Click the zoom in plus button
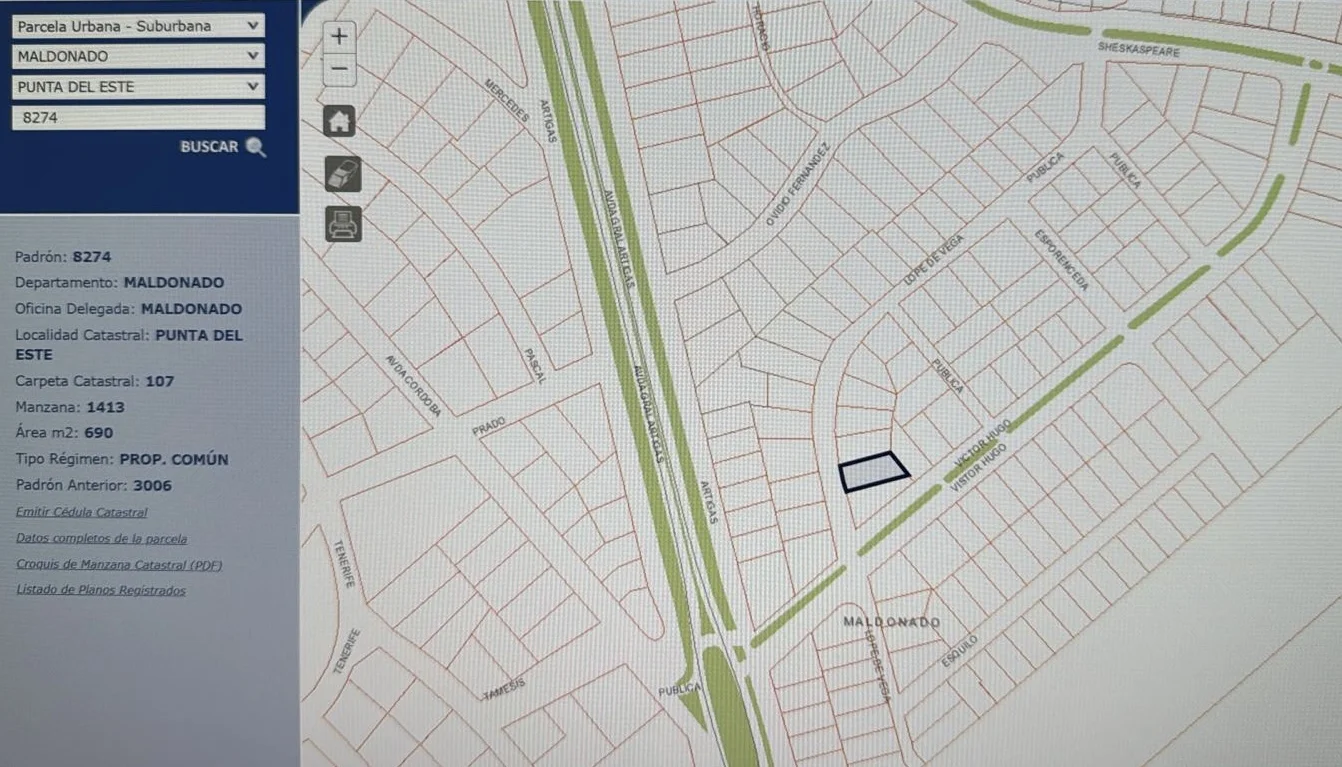Viewport: 1342px width, 767px height. 340,36
